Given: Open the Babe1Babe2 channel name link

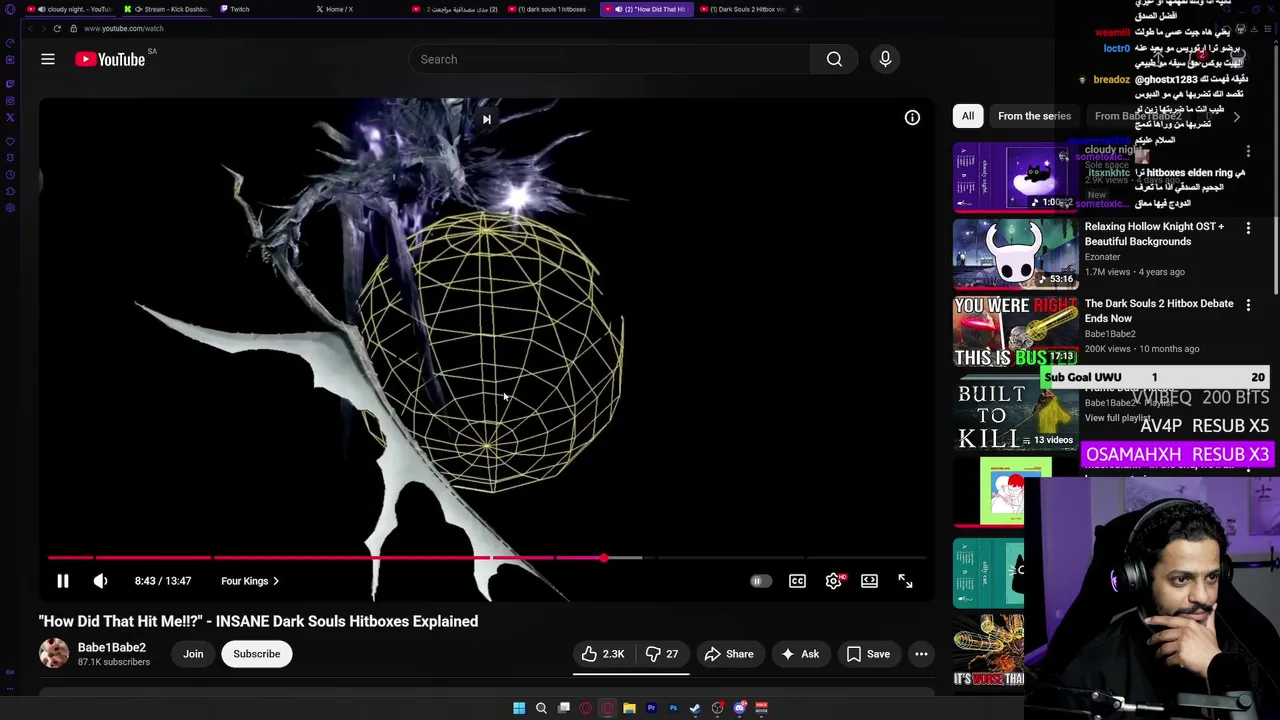Looking at the screenshot, I should click(x=112, y=647).
